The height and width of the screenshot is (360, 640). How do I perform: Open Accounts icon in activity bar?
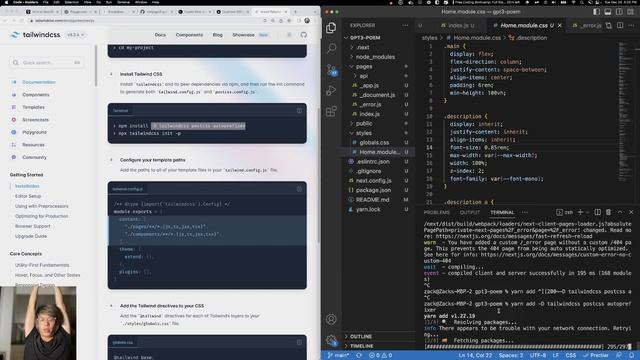(331, 319)
